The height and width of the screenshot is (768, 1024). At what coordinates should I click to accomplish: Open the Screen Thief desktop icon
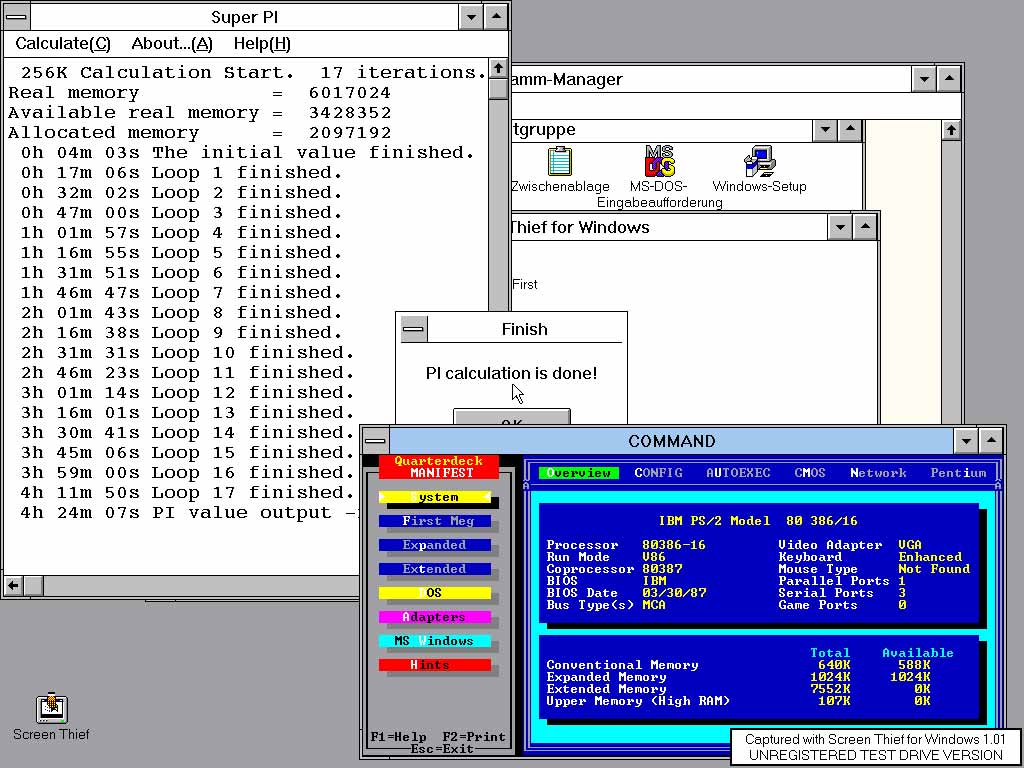pyautogui.click(x=51, y=709)
